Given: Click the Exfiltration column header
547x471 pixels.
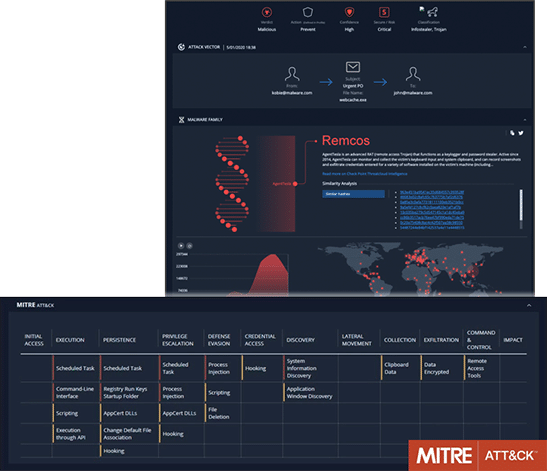Looking at the screenshot, I should pos(441,340).
